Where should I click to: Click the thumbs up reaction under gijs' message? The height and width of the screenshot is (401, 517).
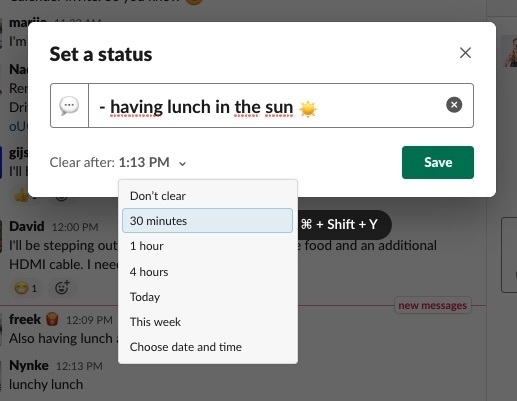pyautogui.click(x=22, y=197)
